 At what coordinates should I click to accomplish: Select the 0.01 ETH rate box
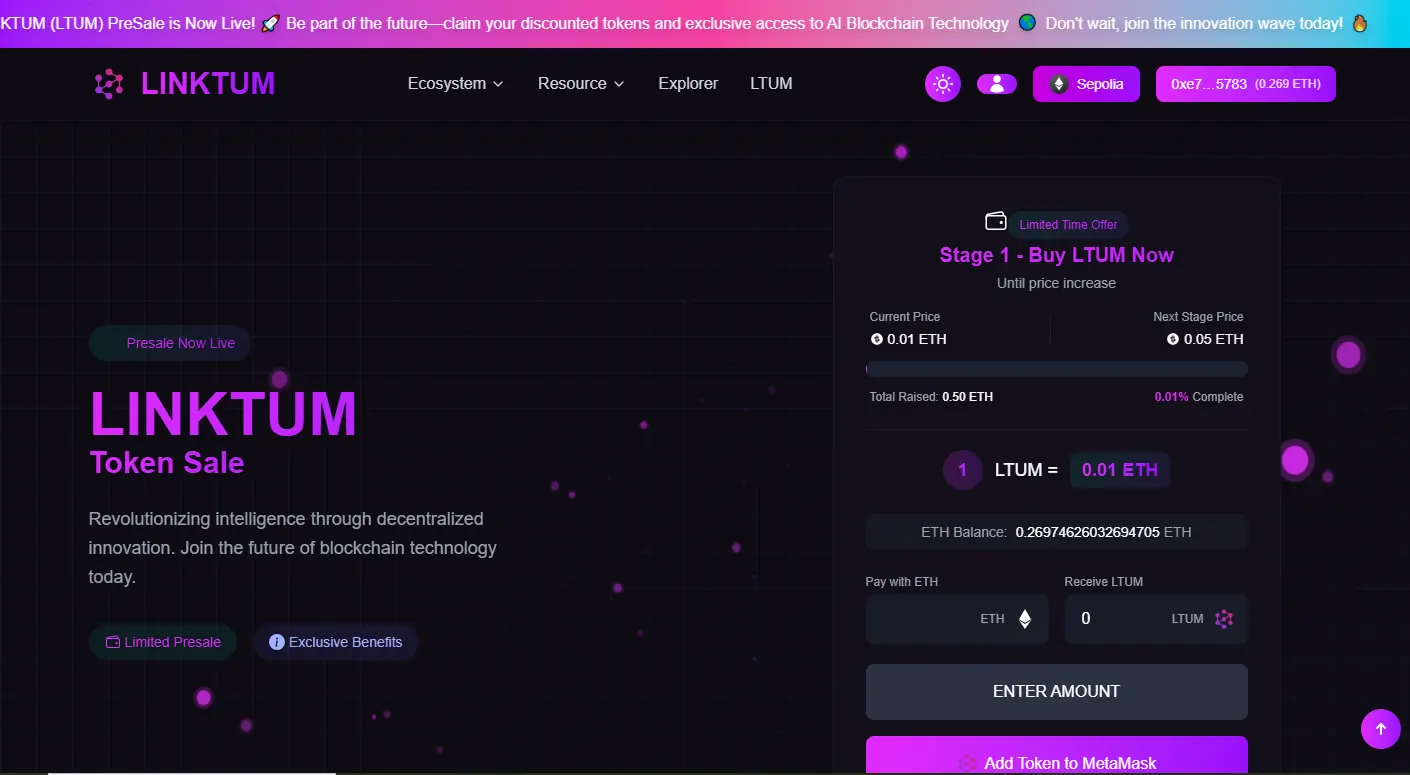[x=1120, y=470]
